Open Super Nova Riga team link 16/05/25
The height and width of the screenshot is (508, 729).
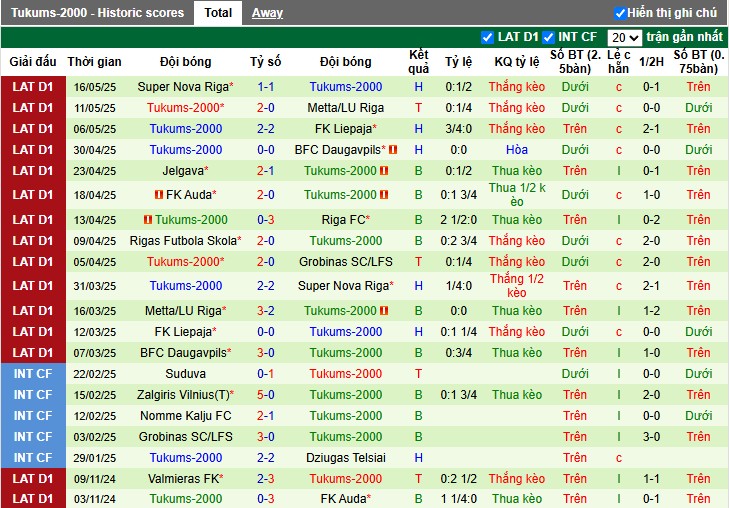click(x=183, y=87)
